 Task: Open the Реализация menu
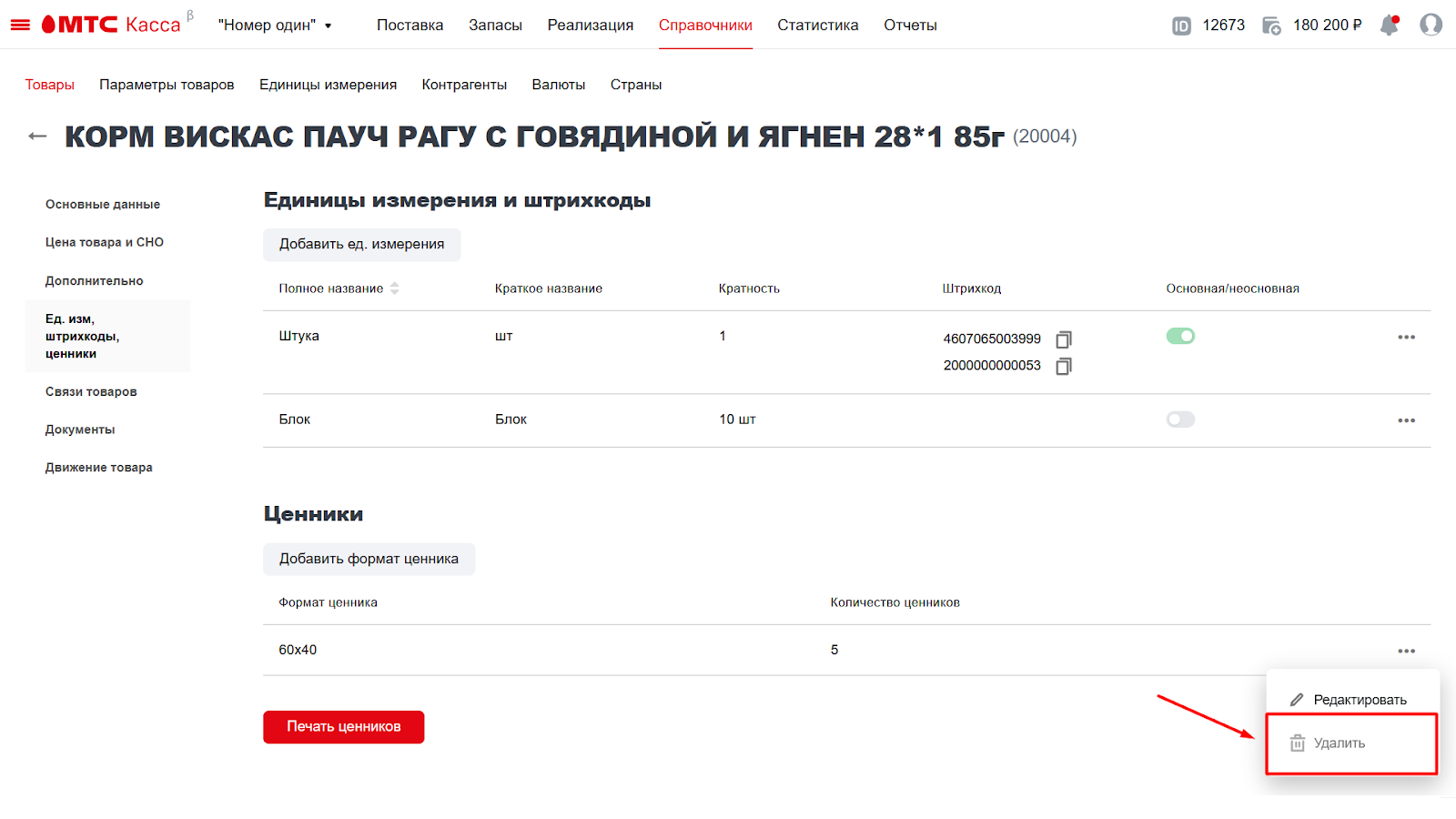click(x=590, y=25)
